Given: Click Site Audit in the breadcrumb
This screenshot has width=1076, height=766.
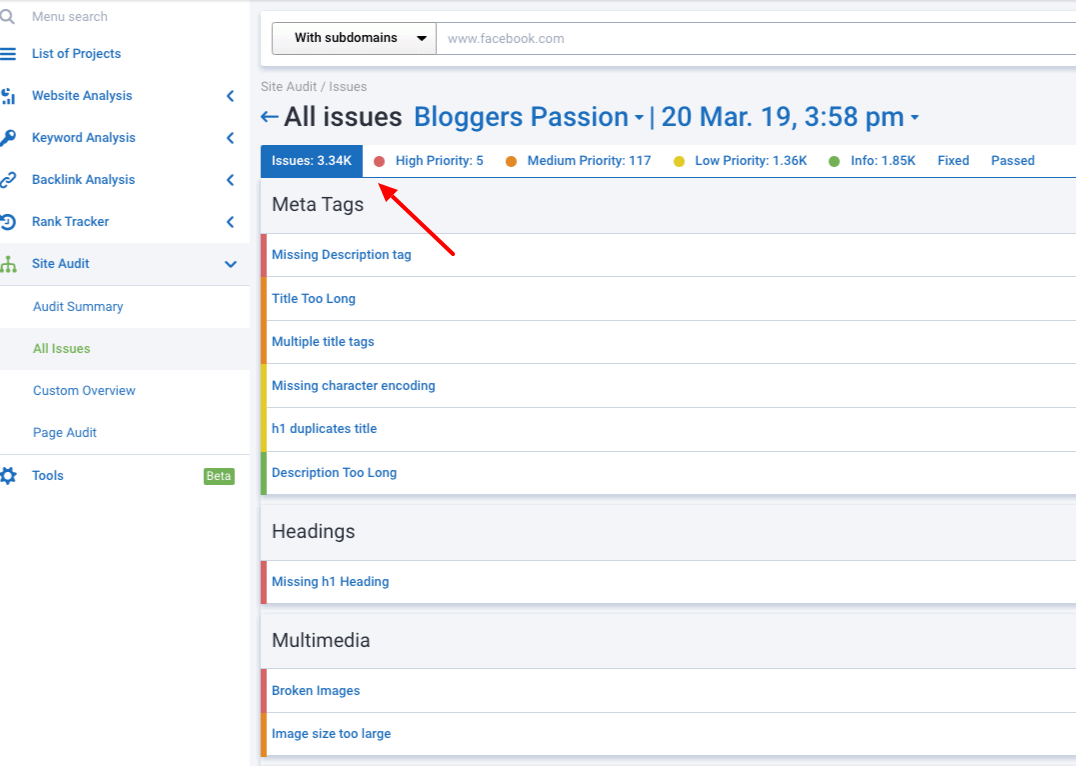Looking at the screenshot, I should (289, 86).
